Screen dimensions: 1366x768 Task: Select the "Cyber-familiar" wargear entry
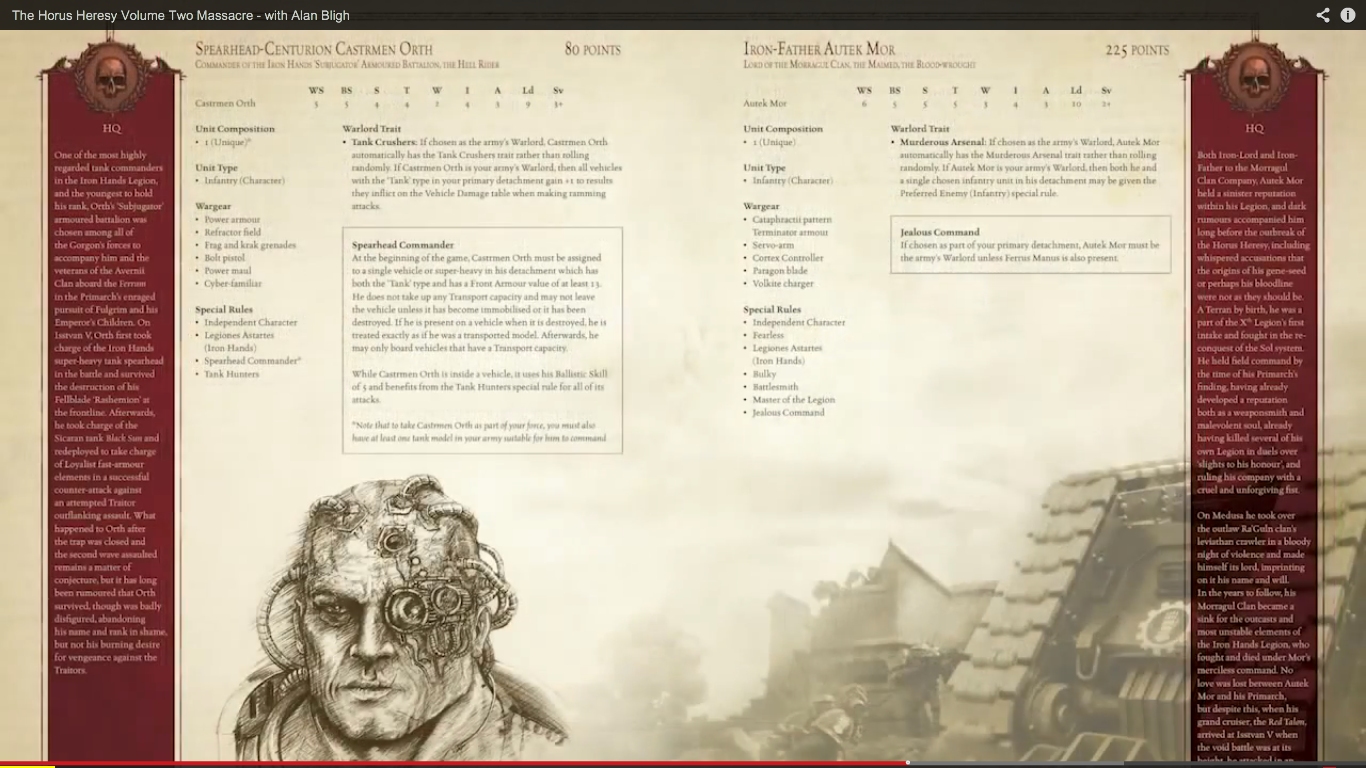[233, 284]
